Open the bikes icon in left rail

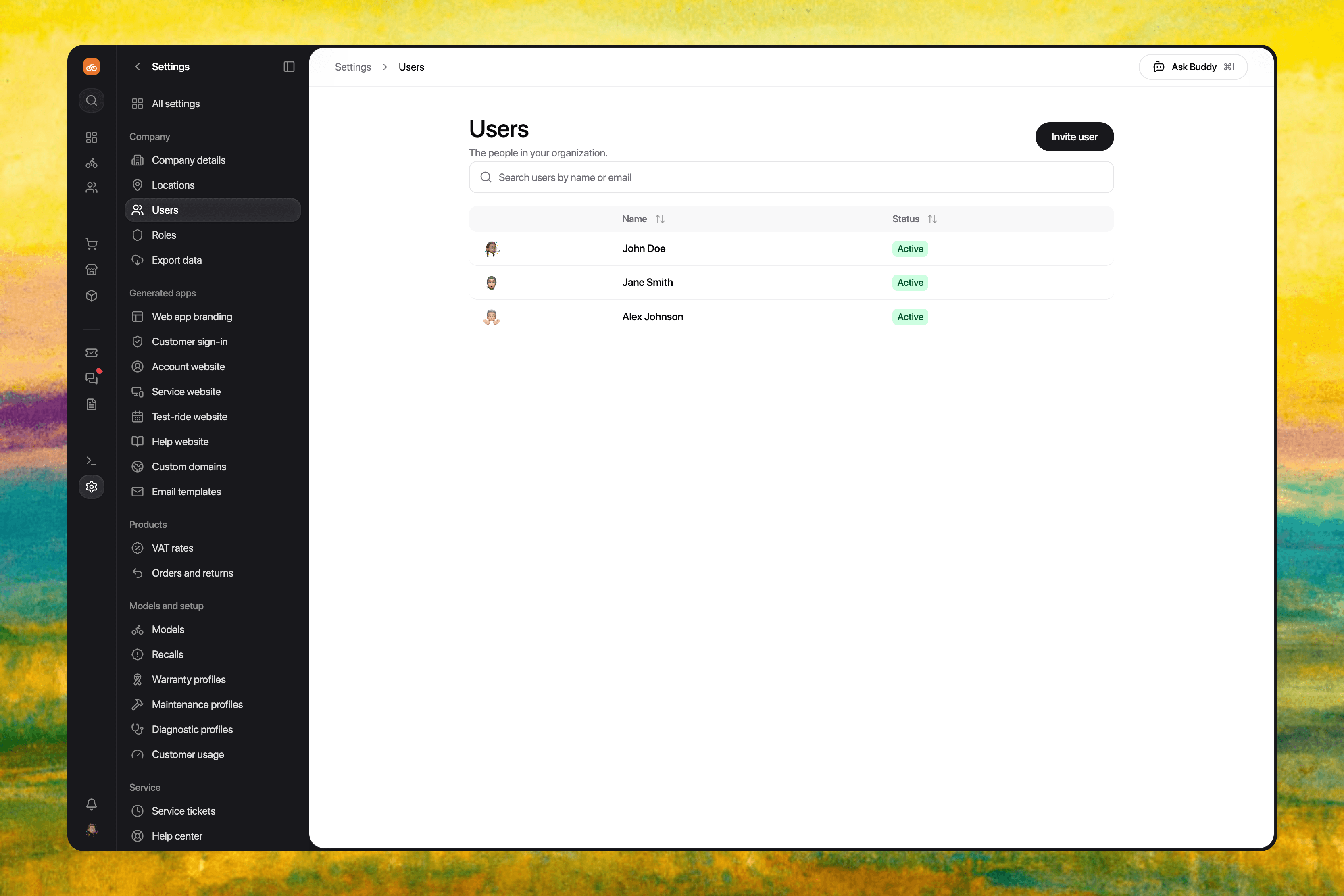[92, 163]
